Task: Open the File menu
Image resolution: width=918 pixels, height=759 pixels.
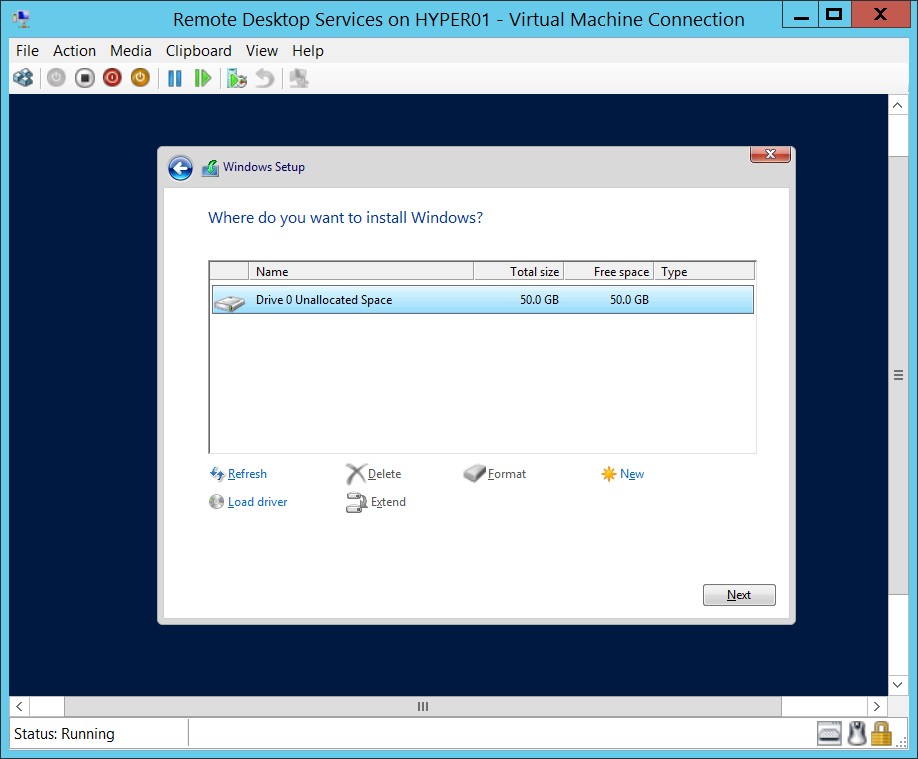Action: pos(27,51)
